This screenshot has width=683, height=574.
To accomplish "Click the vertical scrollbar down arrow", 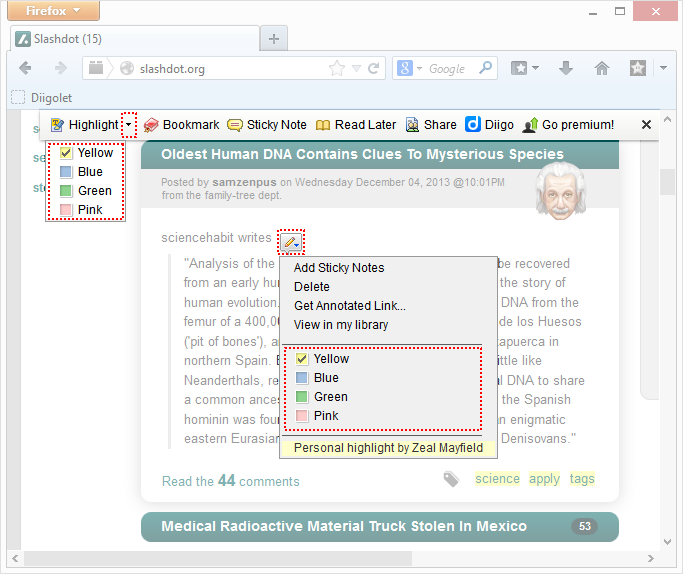I will (x=667, y=542).
